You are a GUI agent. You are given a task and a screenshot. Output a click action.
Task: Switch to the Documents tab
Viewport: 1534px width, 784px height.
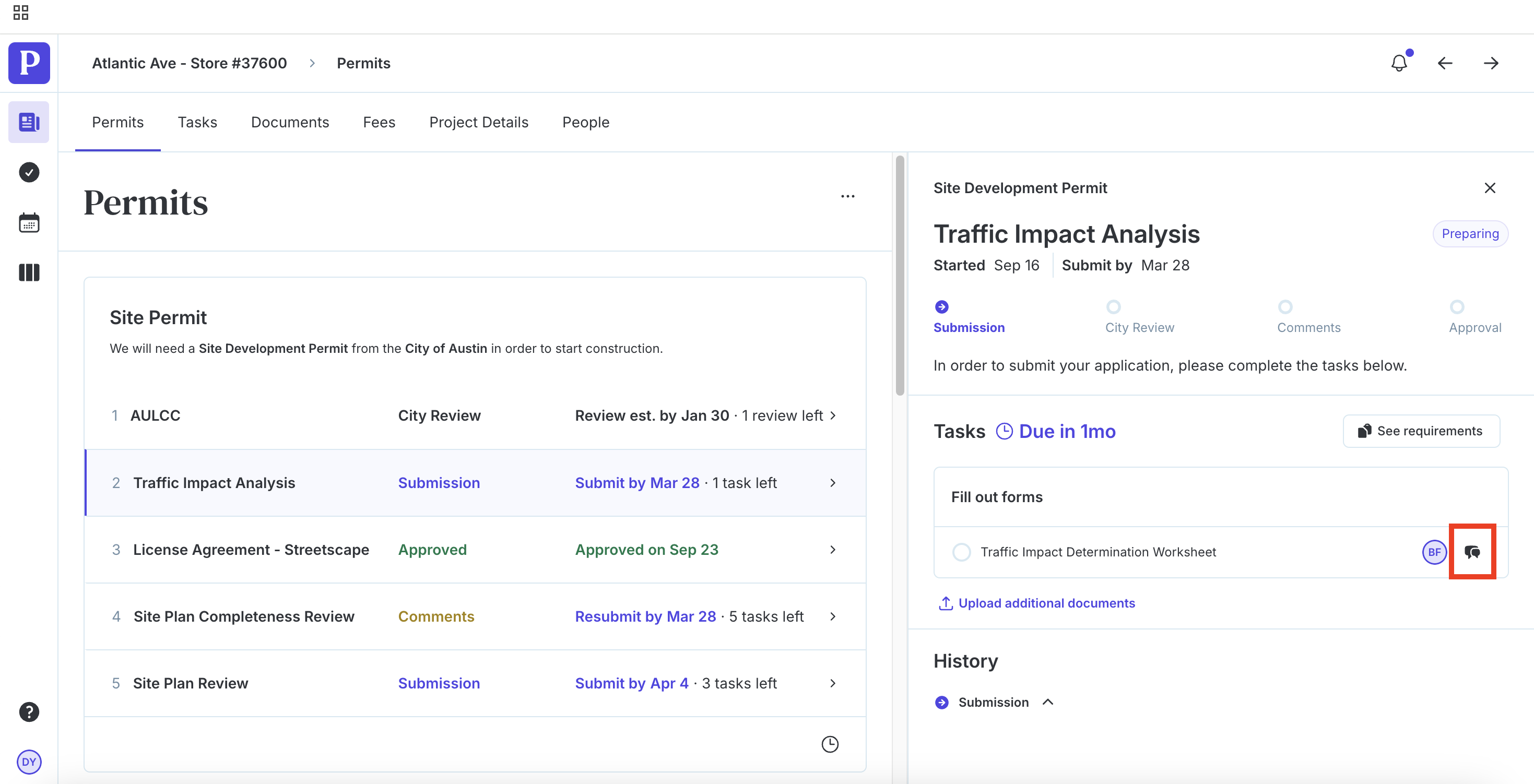point(290,122)
